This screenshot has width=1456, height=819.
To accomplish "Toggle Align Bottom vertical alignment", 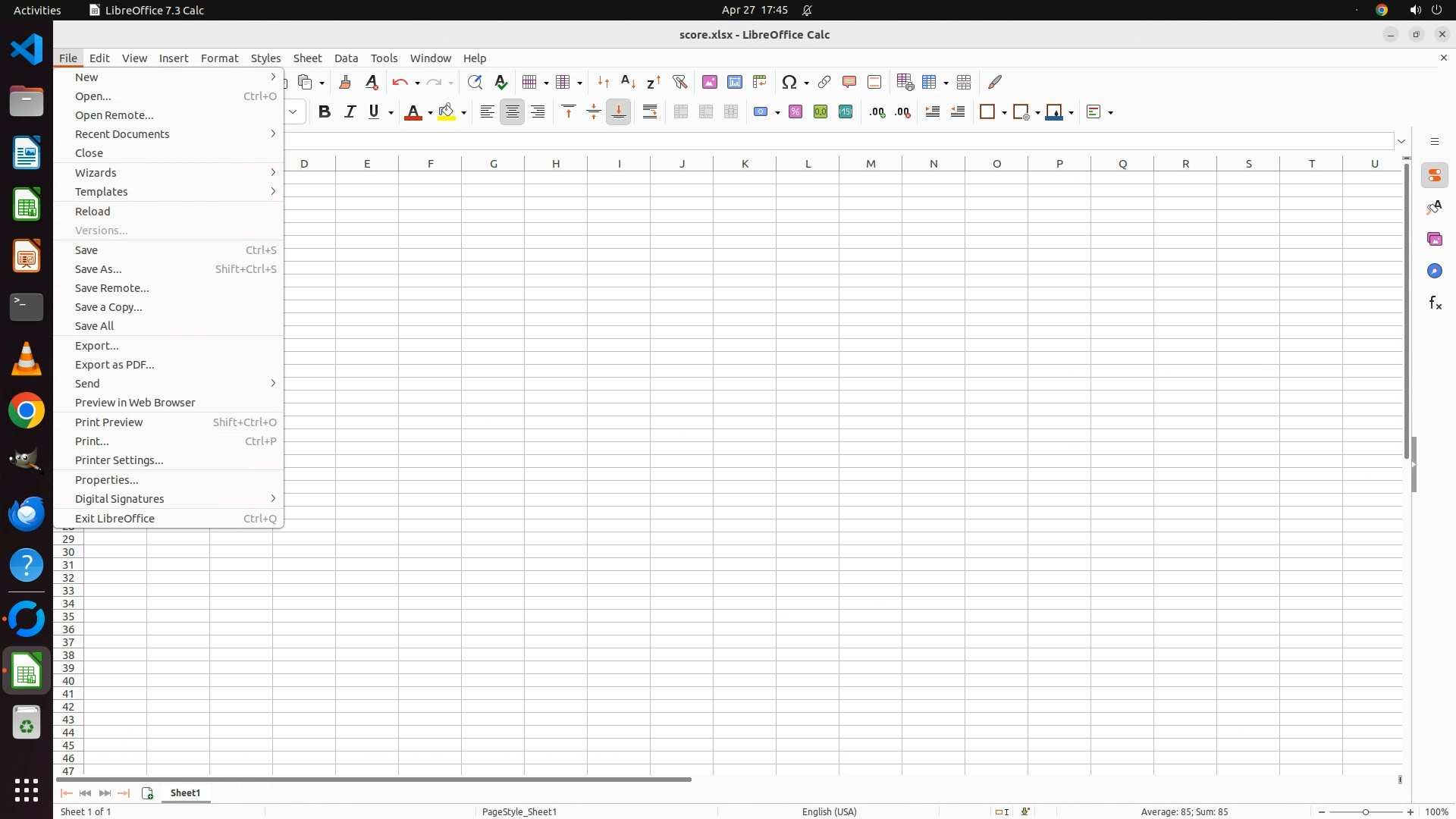I will point(619,112).
